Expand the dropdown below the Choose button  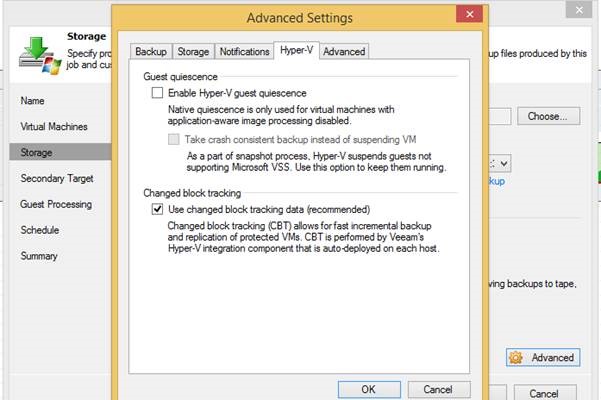click(504, 162)
